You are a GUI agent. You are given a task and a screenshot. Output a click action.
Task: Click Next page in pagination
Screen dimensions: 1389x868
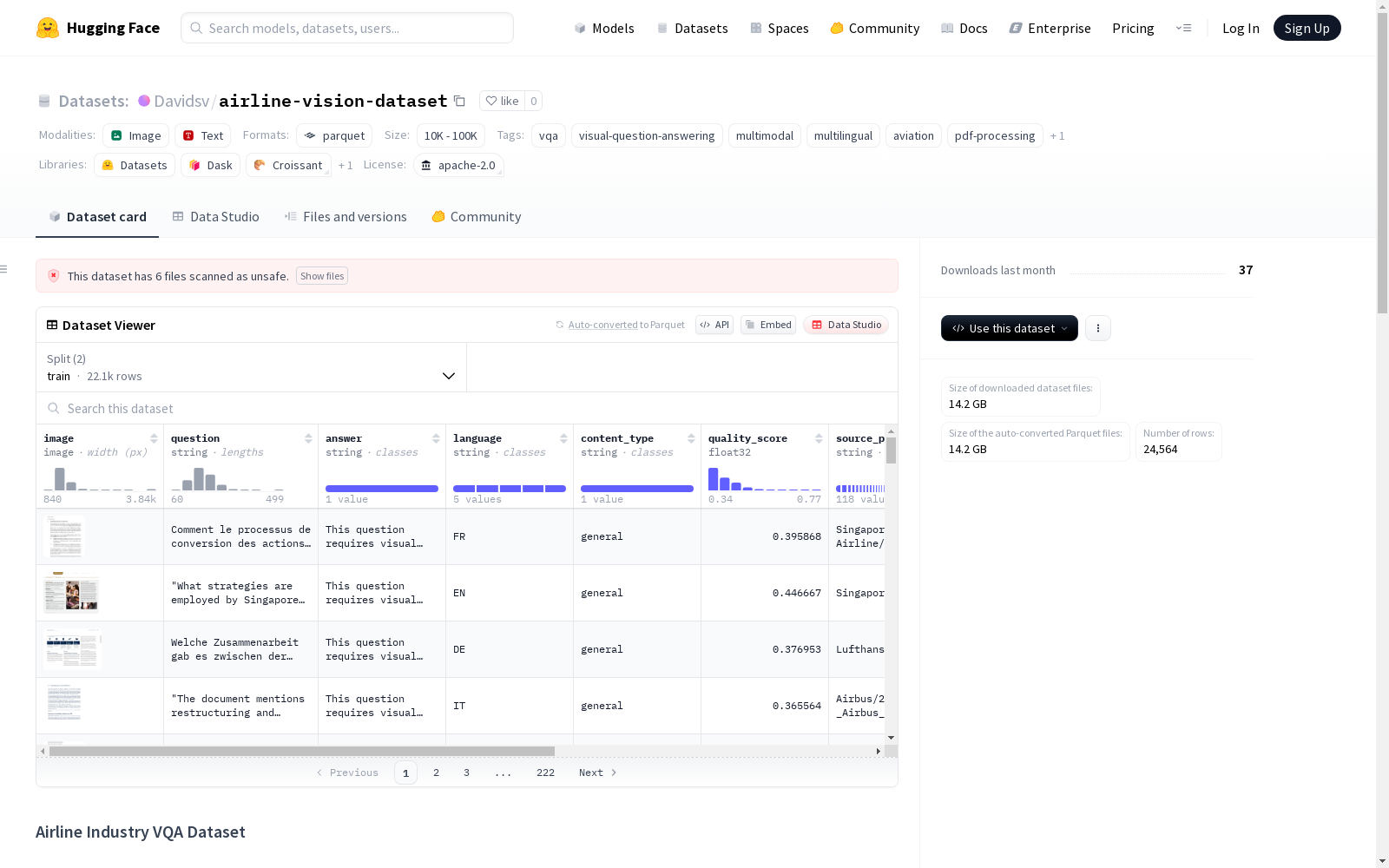(598, 773)
